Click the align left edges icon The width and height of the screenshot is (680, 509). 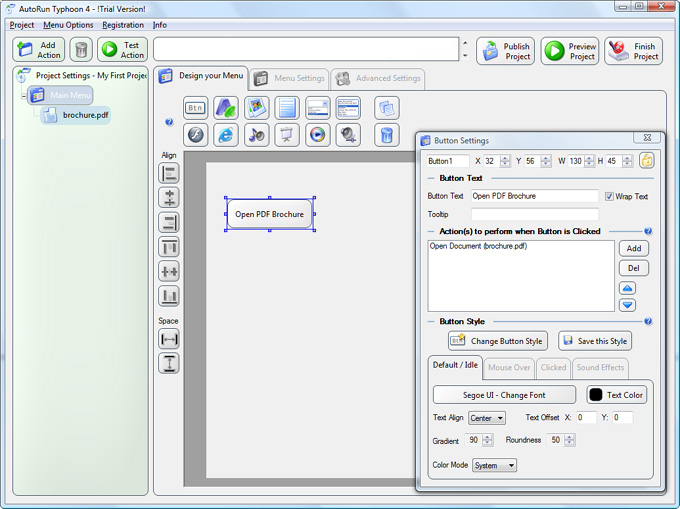[x=169, y=173]
